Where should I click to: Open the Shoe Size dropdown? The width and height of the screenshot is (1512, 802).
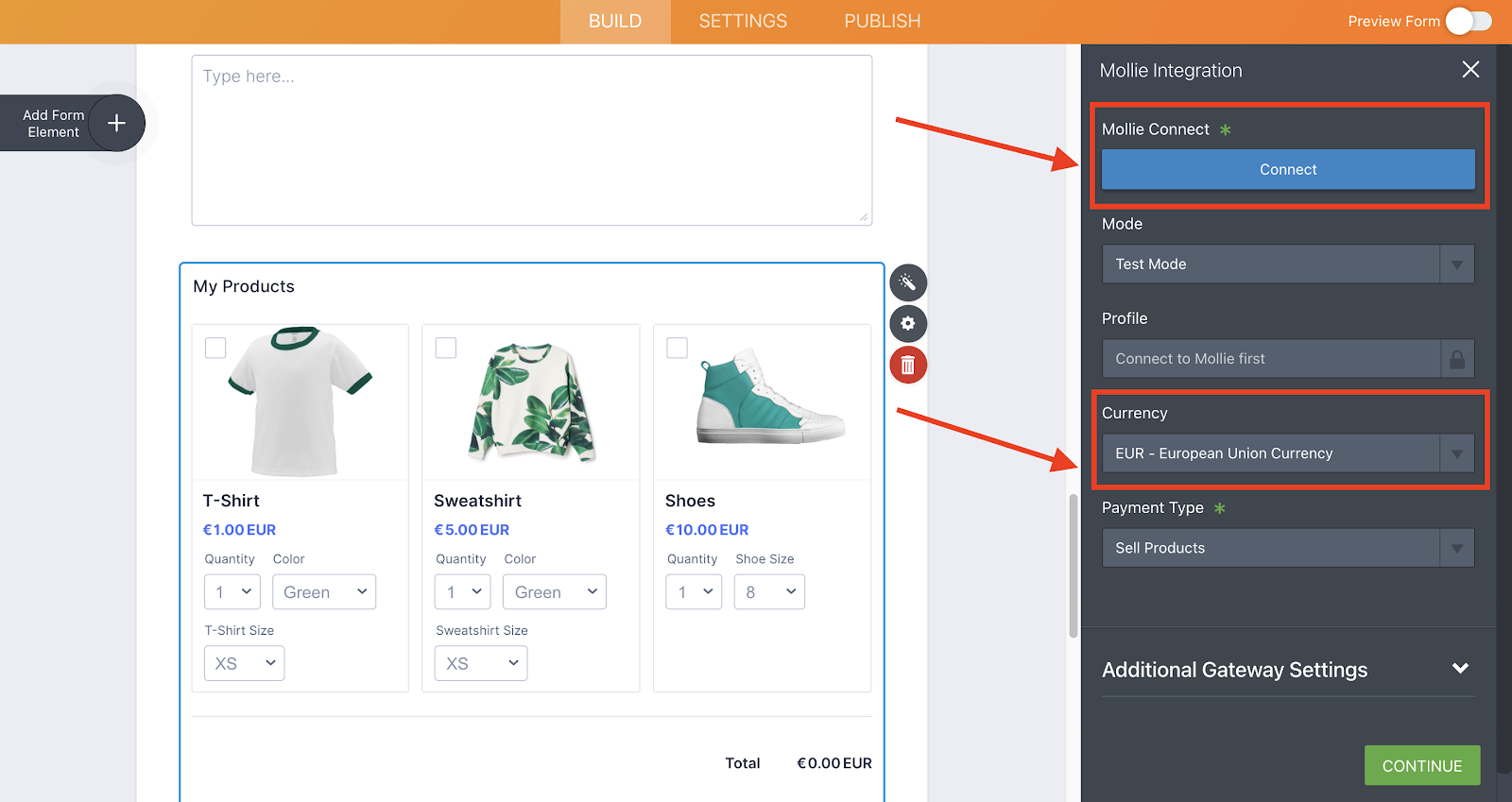[770, 592]
